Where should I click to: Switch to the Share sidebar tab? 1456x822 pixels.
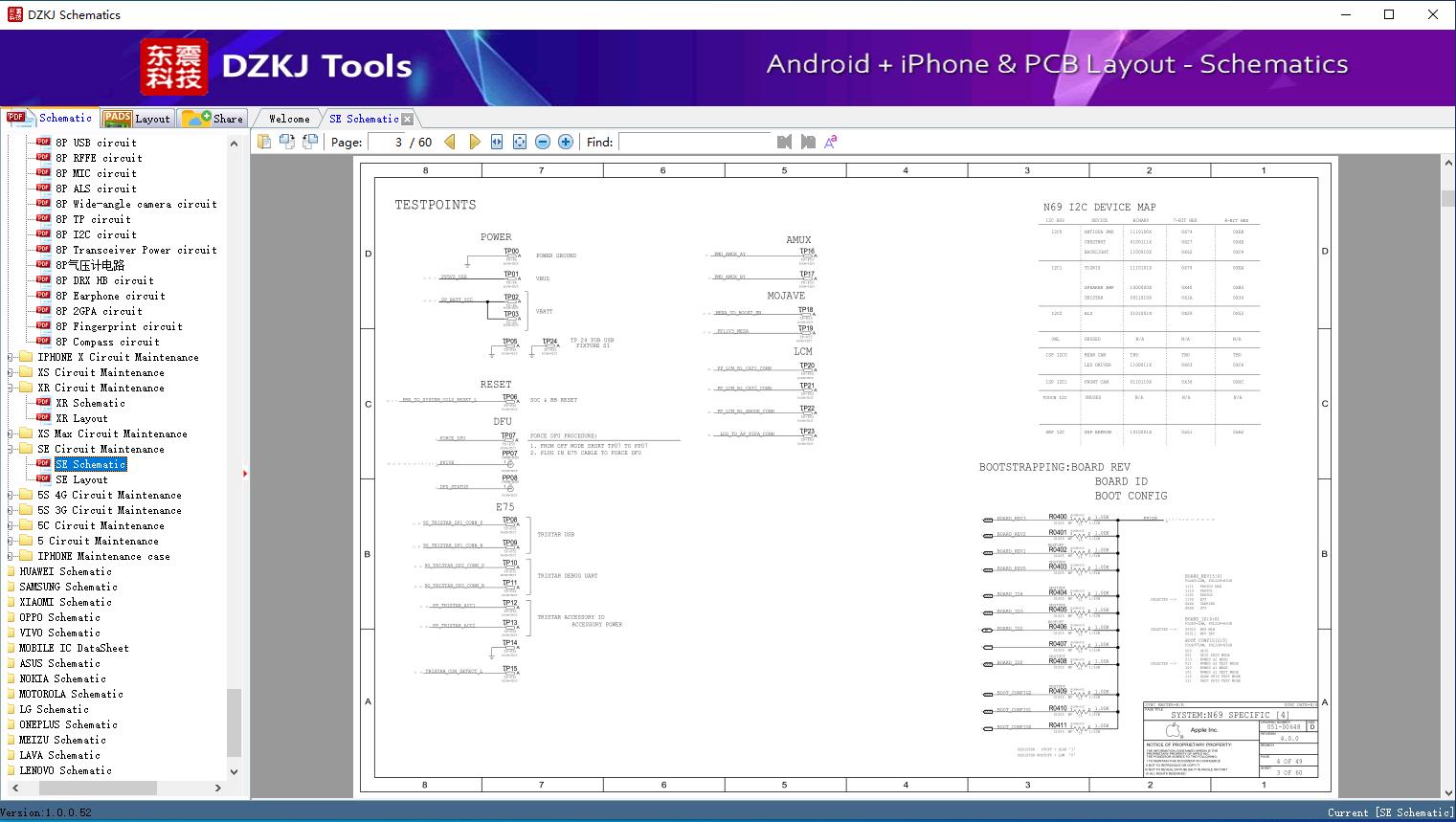click(x=213, y=119)
